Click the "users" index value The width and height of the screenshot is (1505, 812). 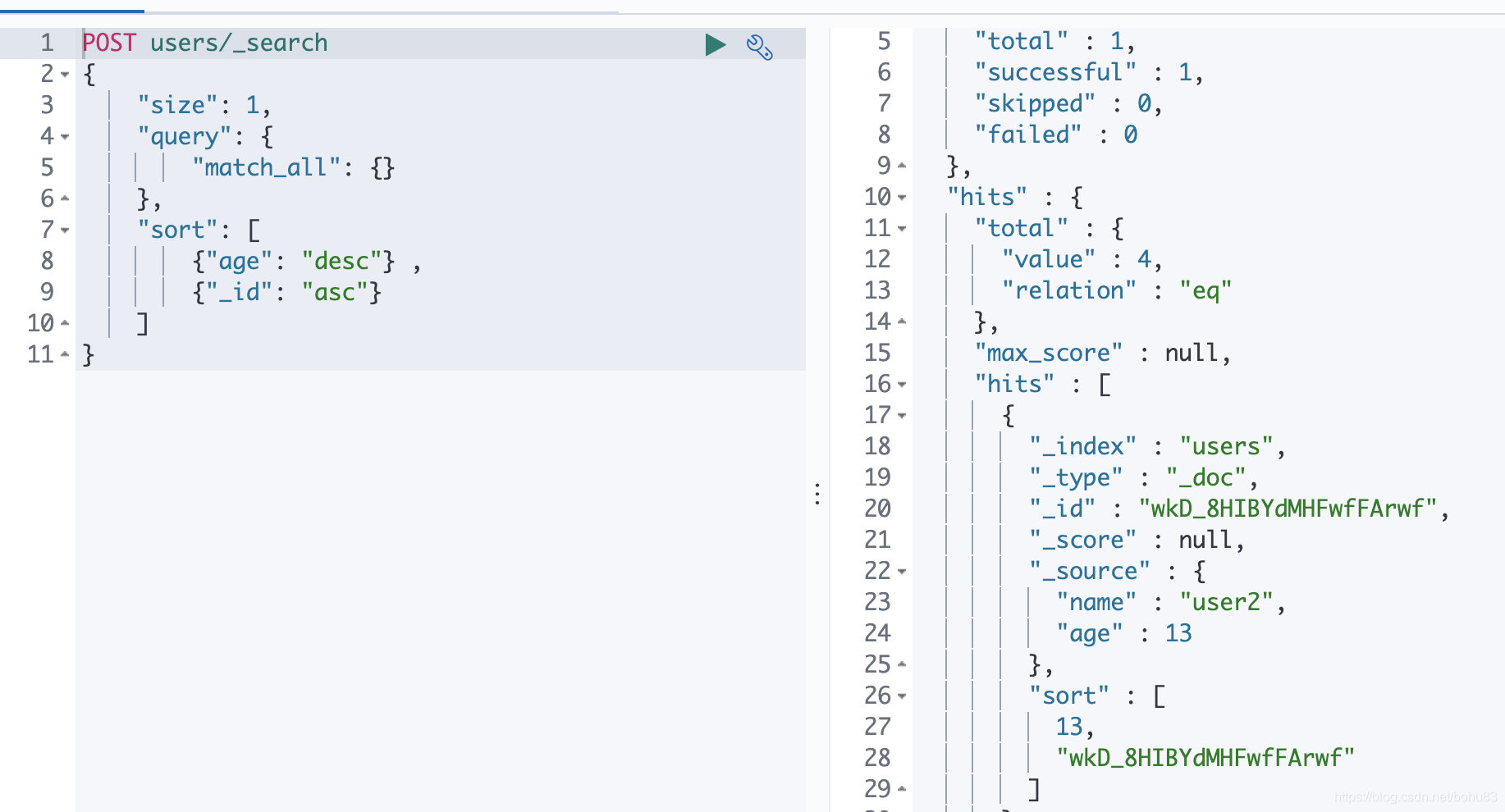pos(1226,446)
